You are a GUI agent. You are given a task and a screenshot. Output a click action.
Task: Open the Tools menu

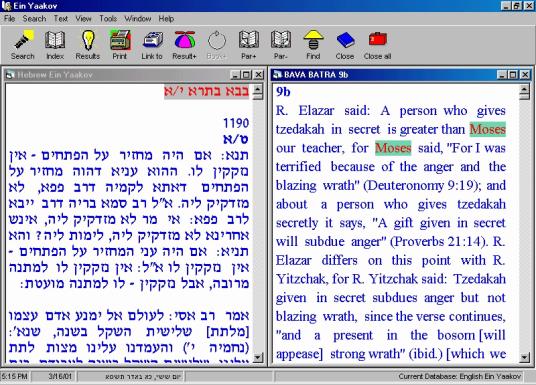108,18
